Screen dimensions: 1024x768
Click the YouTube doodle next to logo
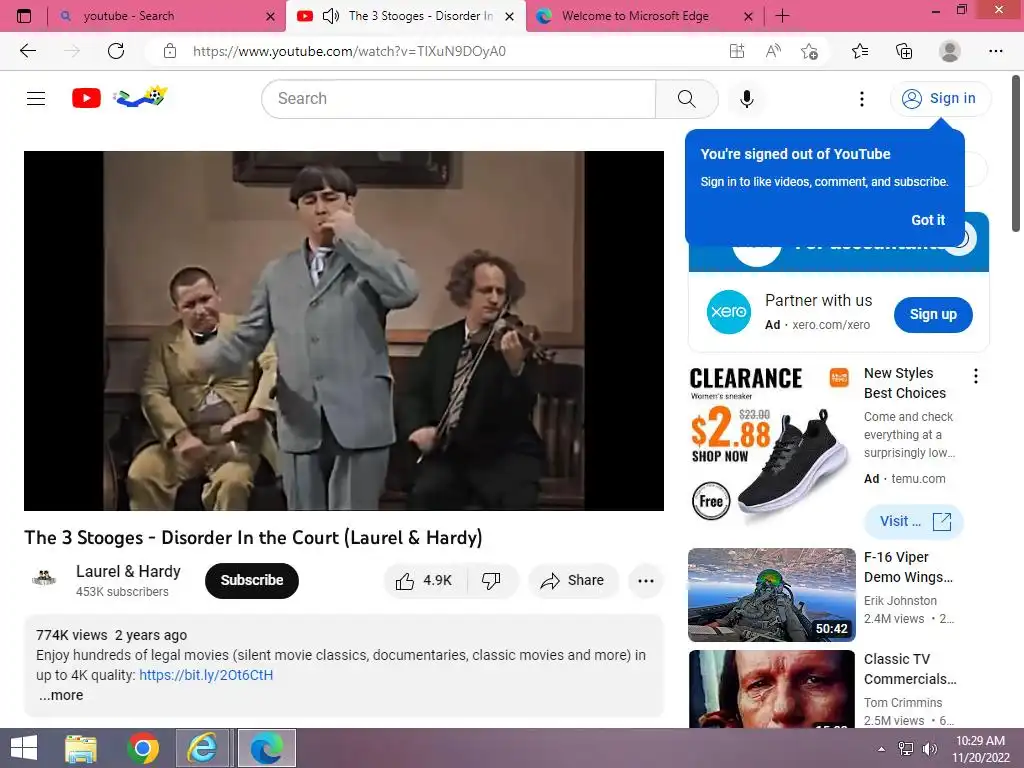point(141,97)
